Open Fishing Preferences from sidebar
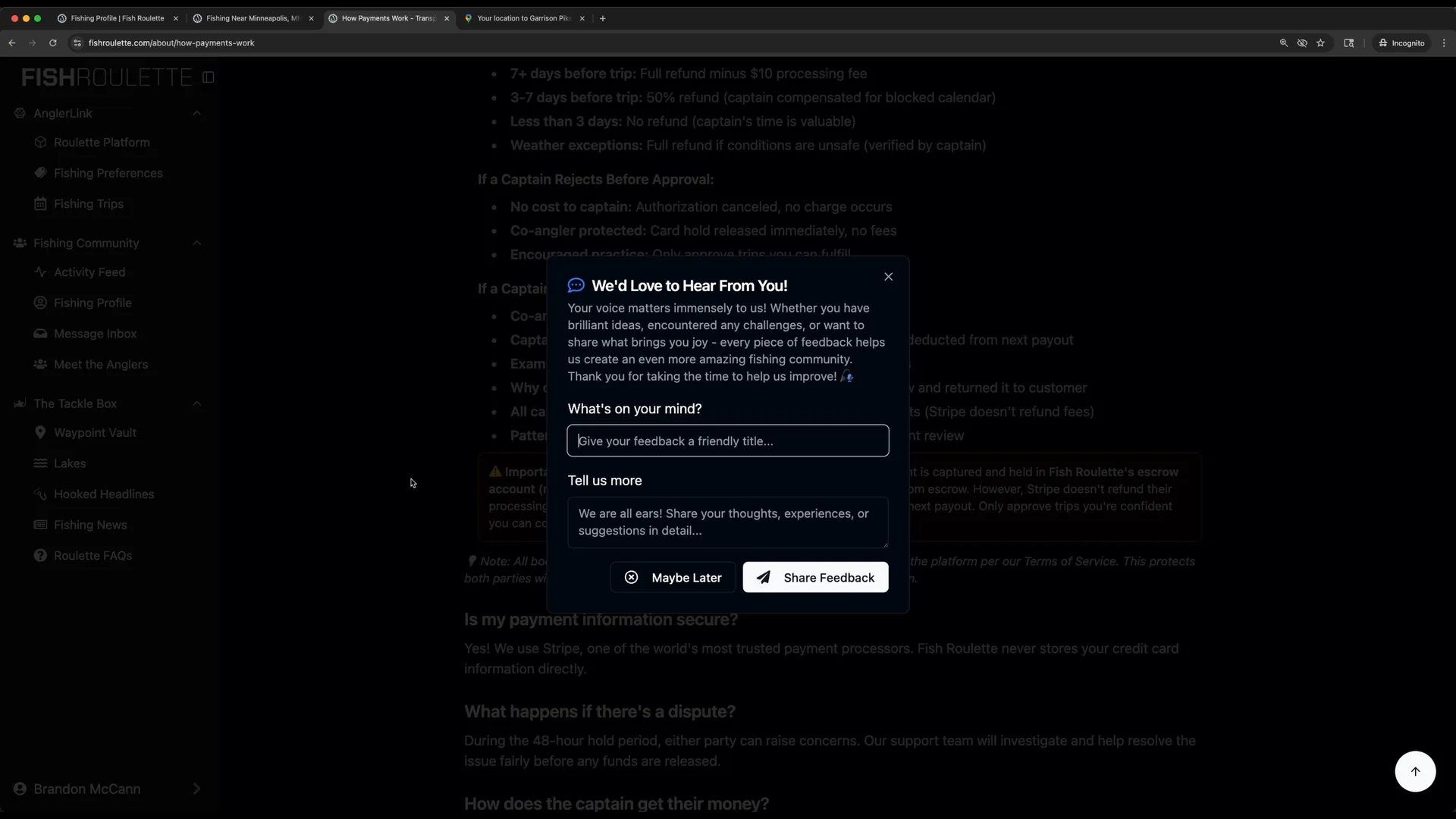The height and width of the screenshot is (819, 1456). tap(108, 173)
